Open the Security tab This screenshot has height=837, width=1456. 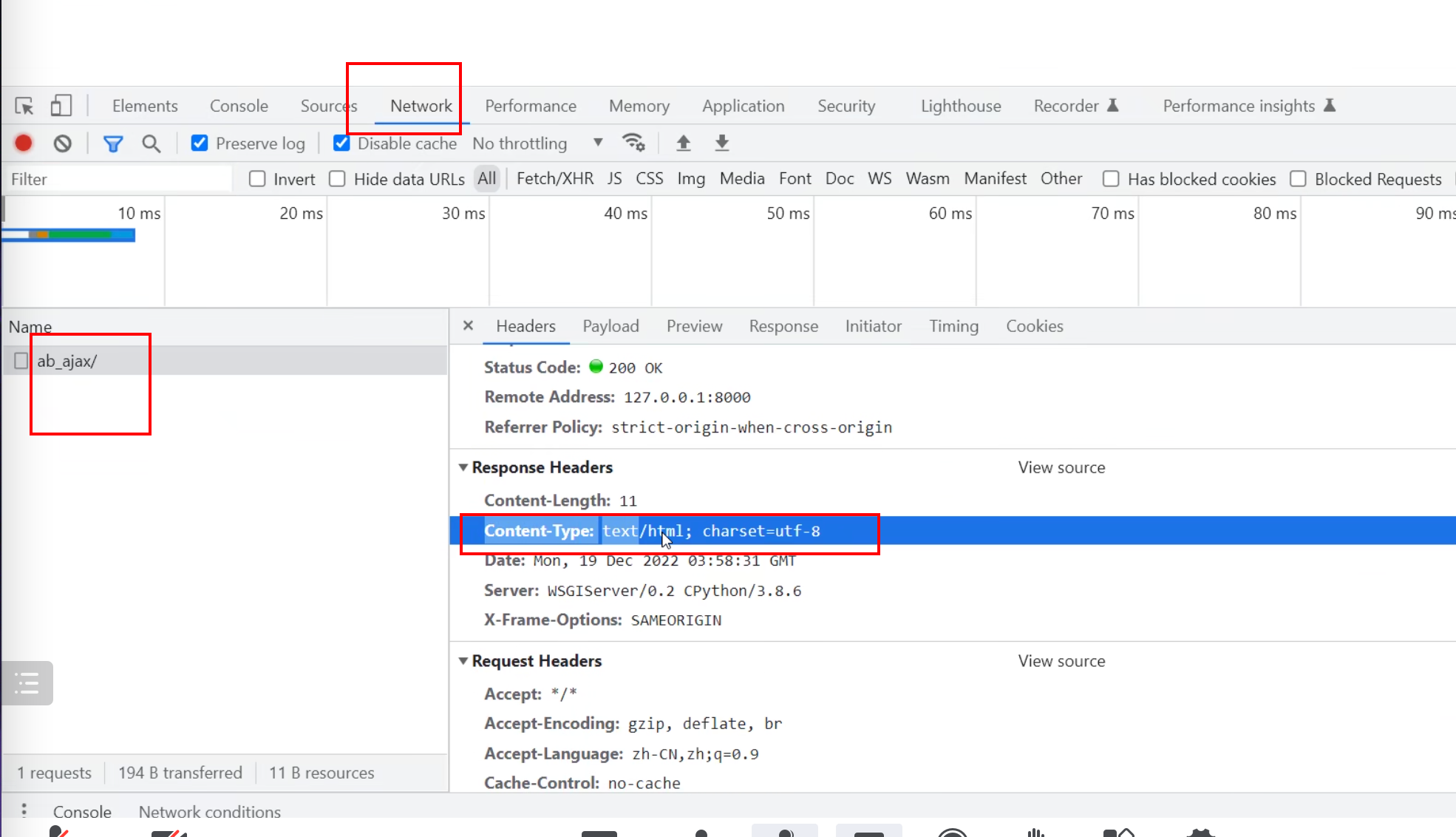(x=846, y=106)
